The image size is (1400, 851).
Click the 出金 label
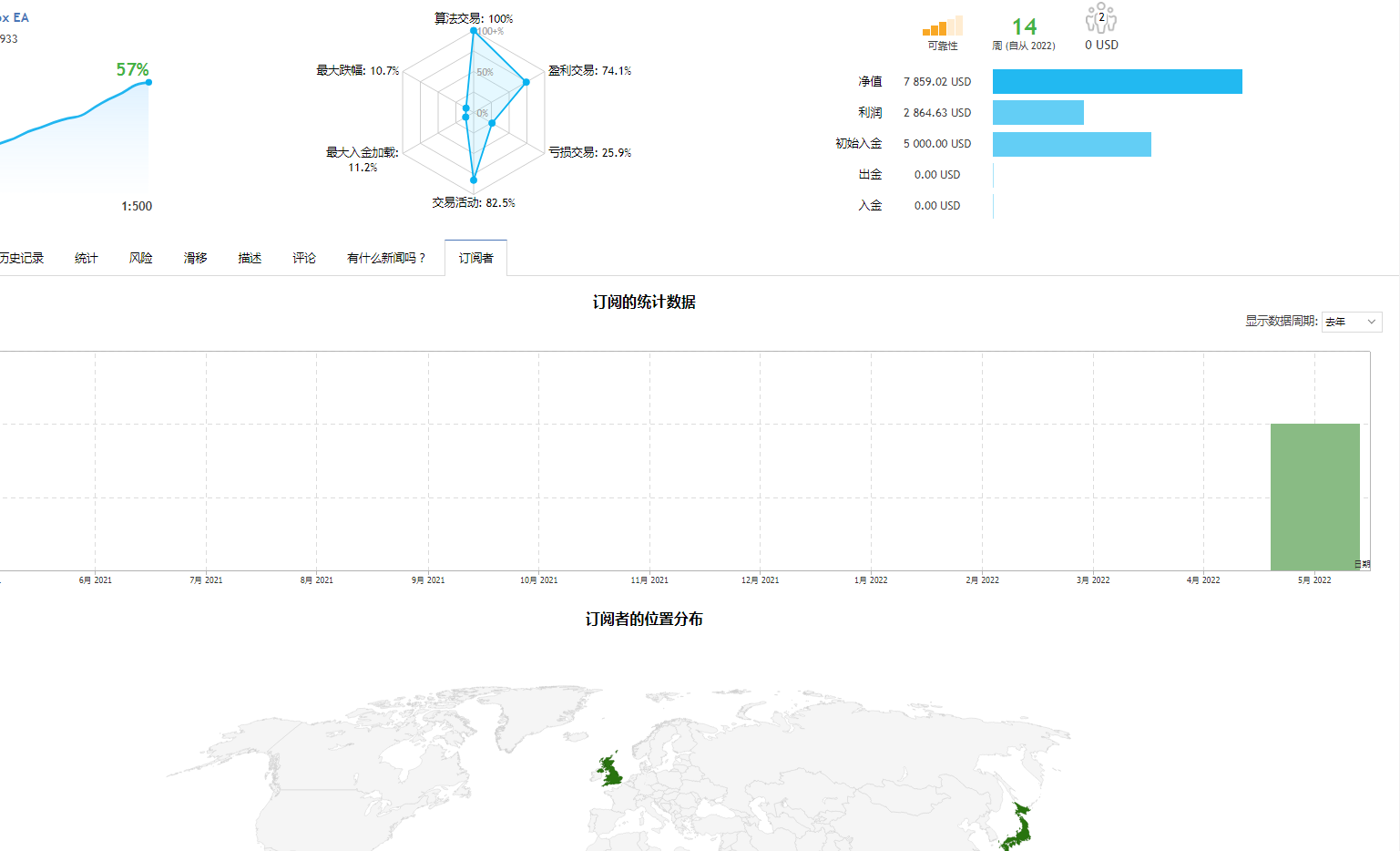tap(870, 175)
